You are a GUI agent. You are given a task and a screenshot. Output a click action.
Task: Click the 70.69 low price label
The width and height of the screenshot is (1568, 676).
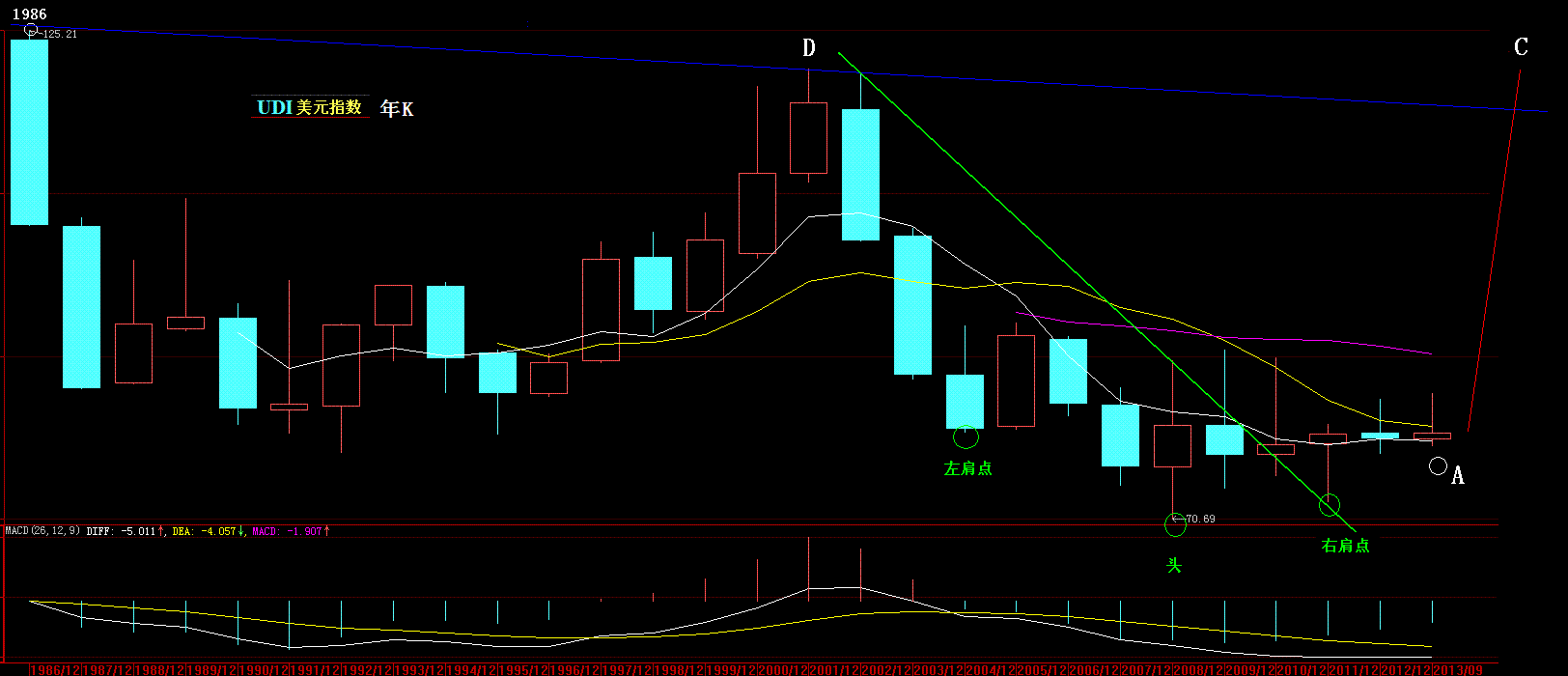1201,519
